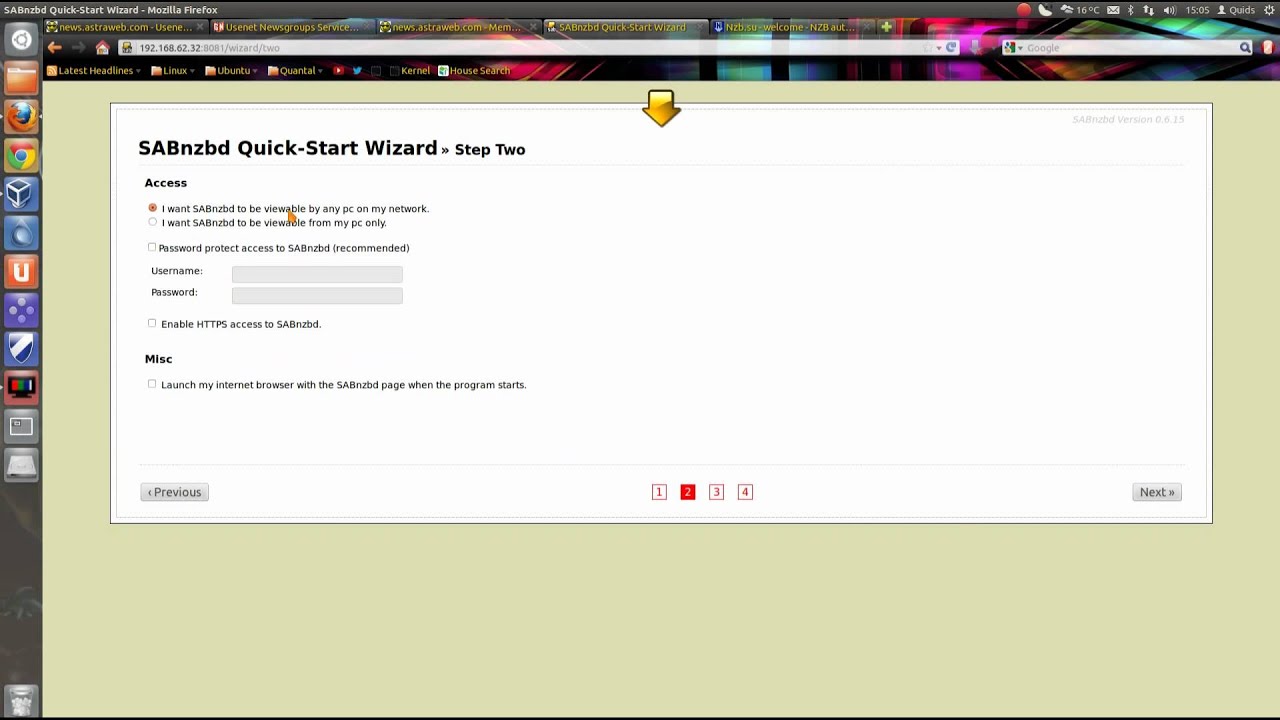The height and width of the screenshot is (720, 1280).
Task: Click the Password input field
Action: (317, 294)
